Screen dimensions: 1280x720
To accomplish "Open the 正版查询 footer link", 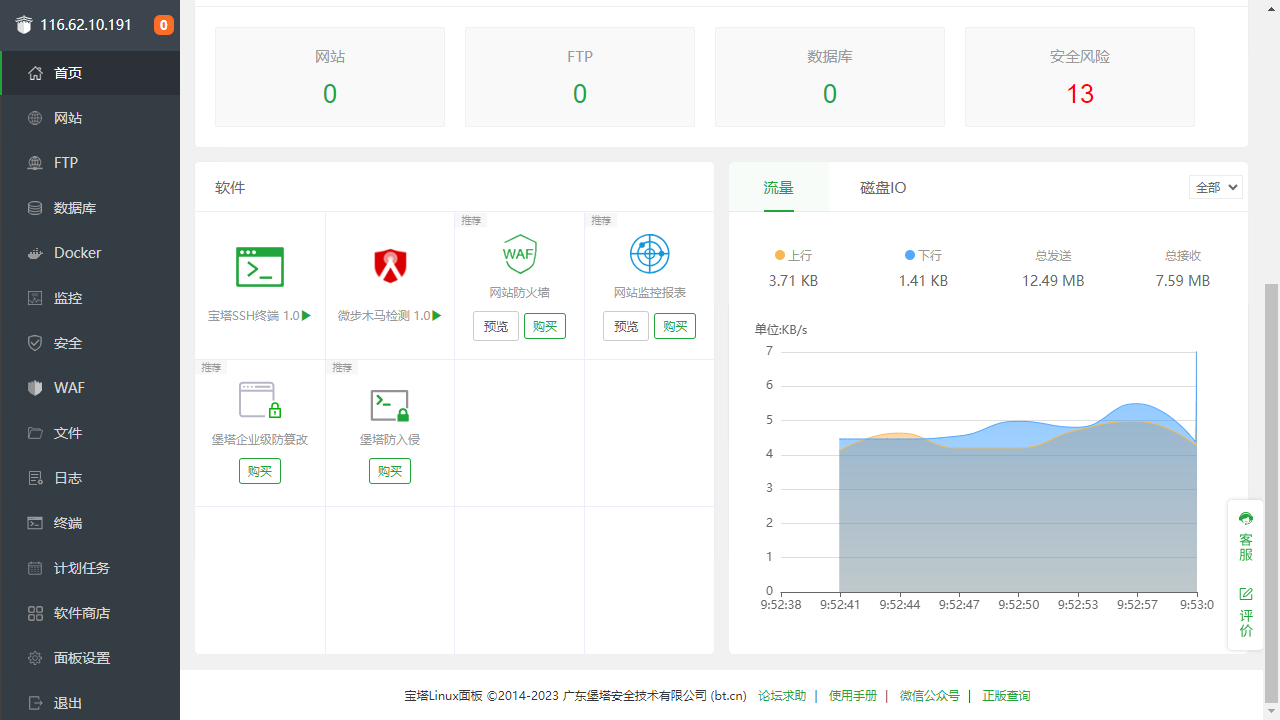I will (1006, 696).
